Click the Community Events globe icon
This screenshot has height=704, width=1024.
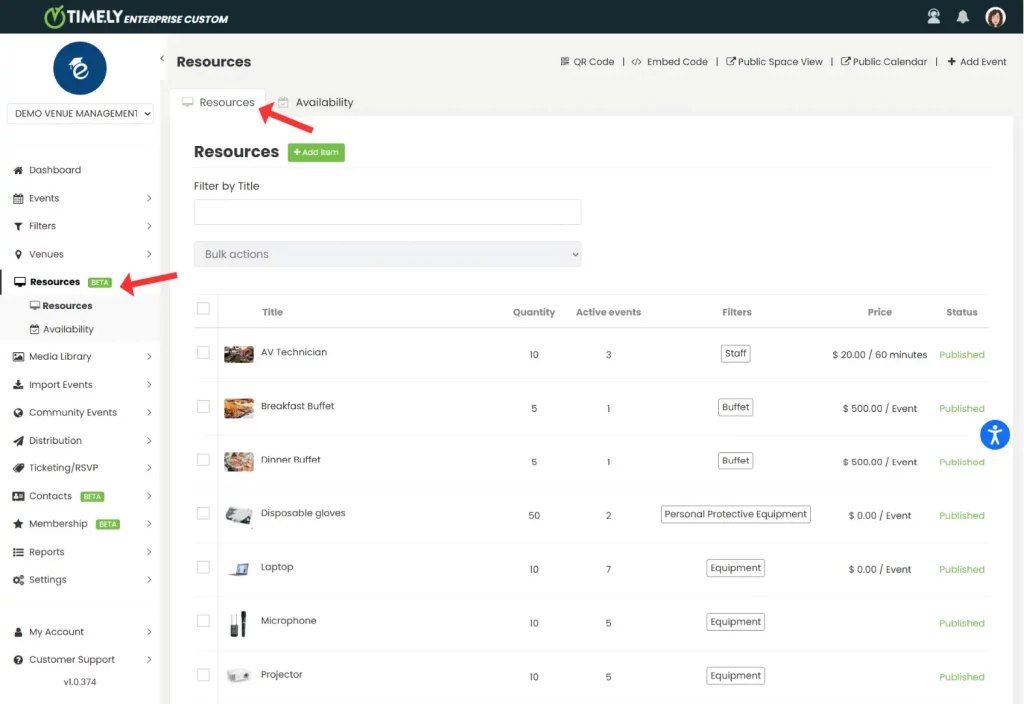click(x=18, y=413)
